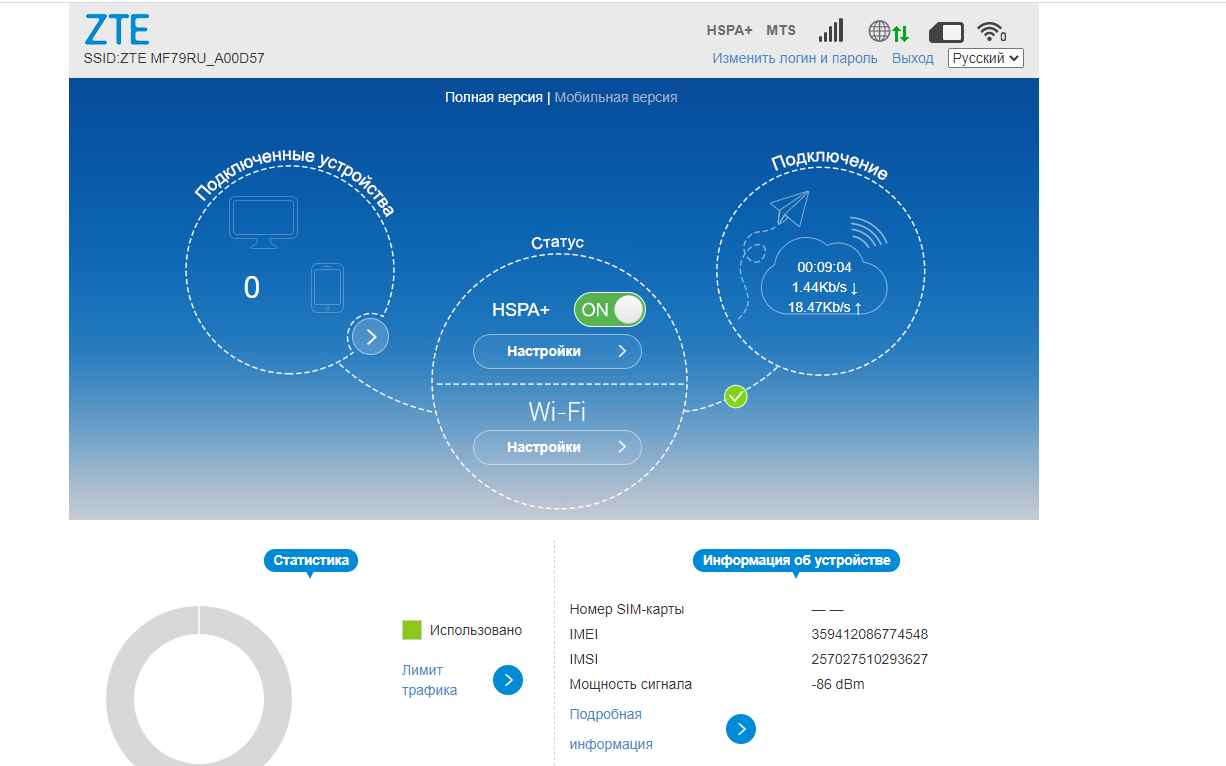Click the smartphone icon in connected devices
1226x766 pixels.
point(327,288)
